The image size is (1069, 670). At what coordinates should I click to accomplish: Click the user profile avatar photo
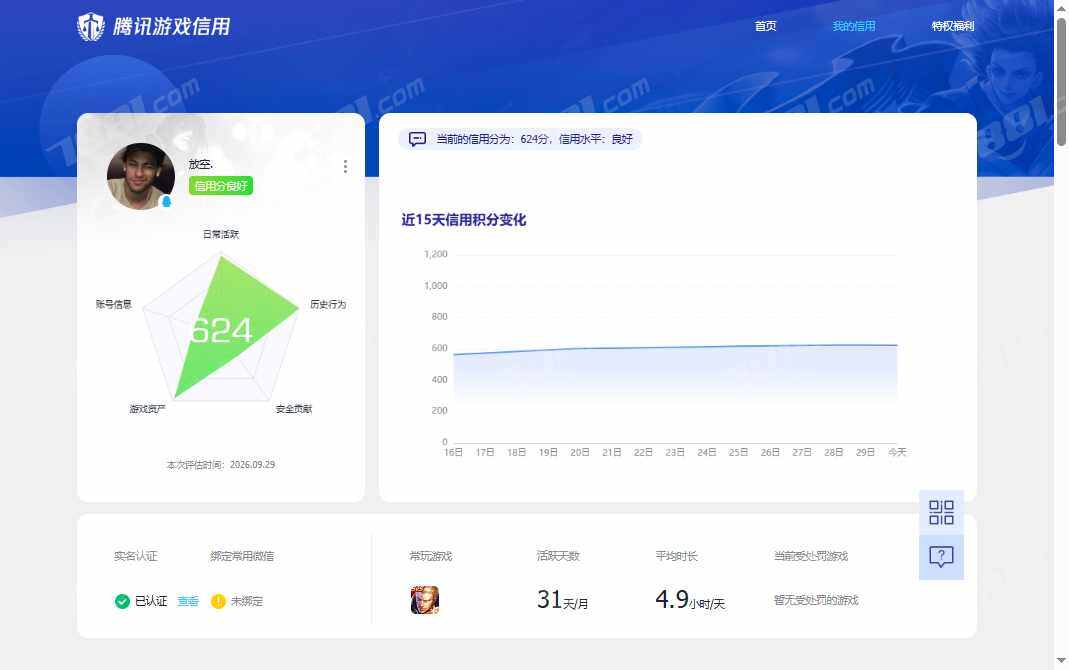(x=140, y=176)
